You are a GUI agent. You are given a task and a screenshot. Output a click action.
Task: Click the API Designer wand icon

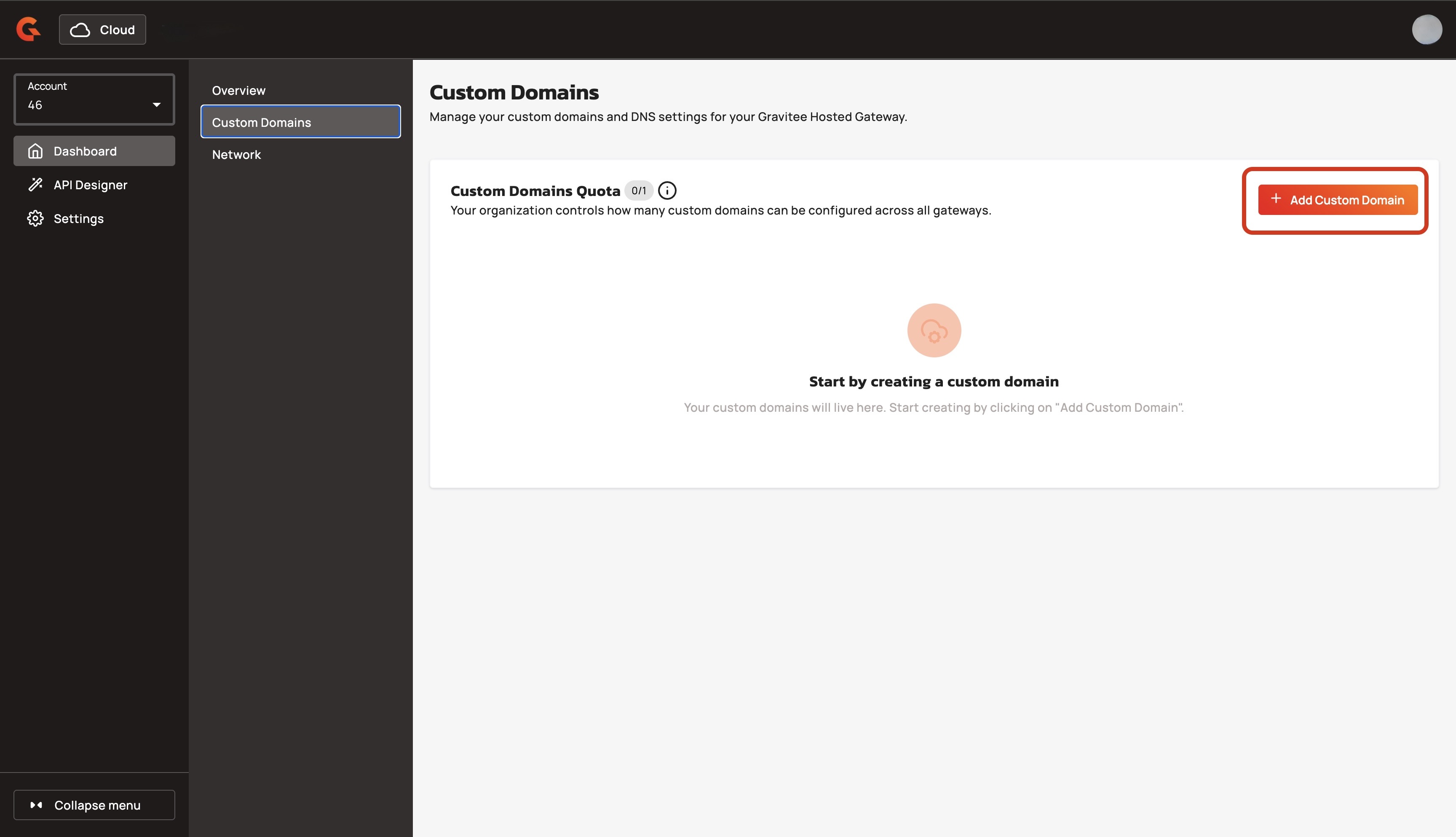pyautogui.click(x=36, y=185)
